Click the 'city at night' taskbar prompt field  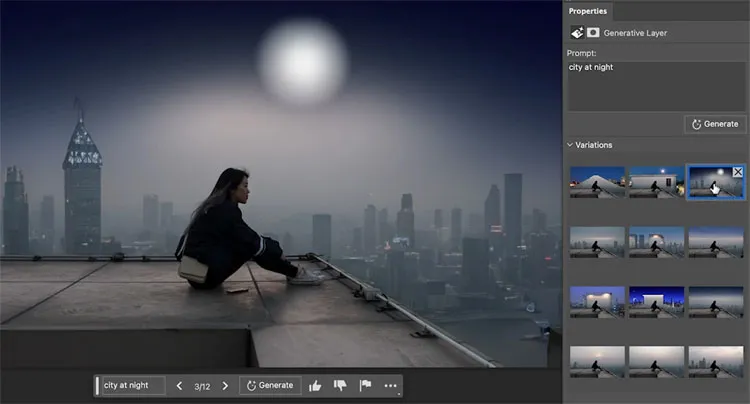(133, 385)
